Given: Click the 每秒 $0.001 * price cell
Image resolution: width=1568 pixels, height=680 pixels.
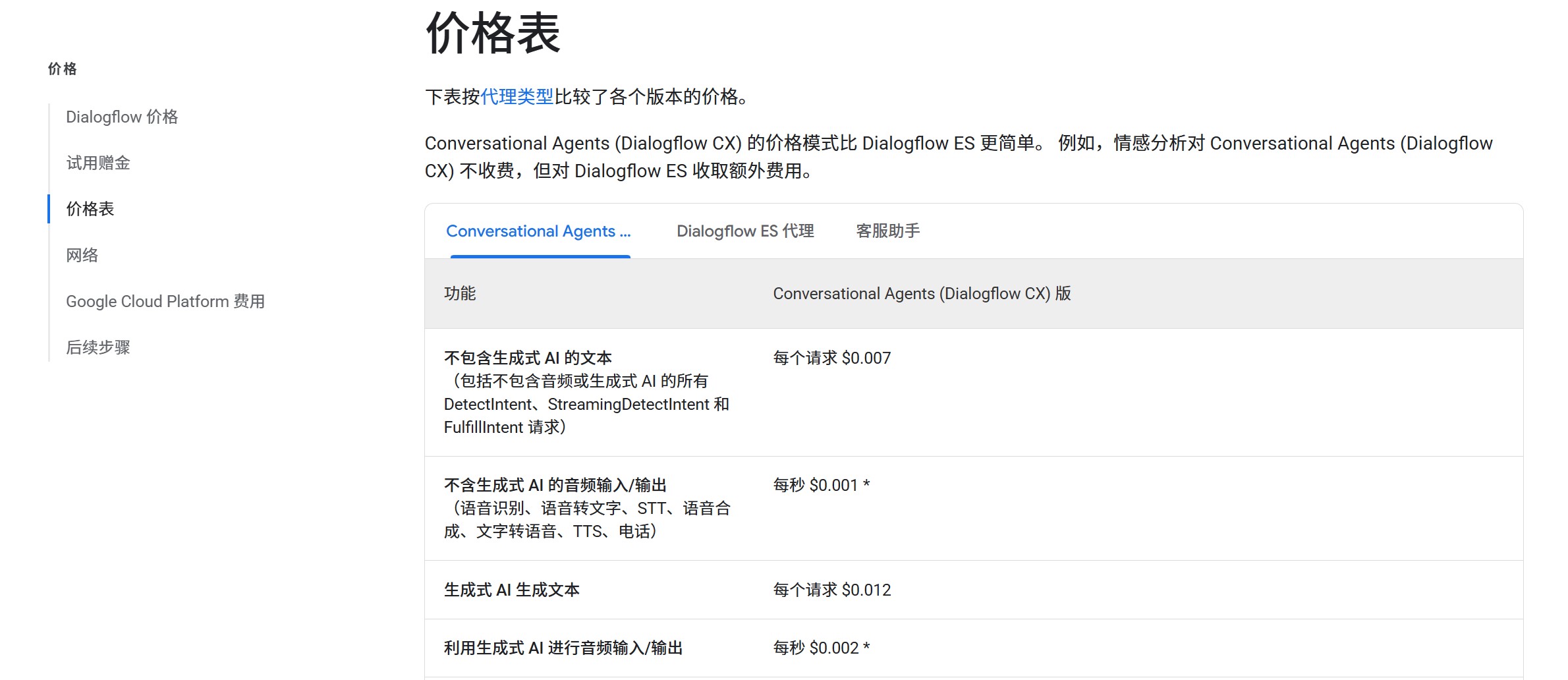Looking at the screenshot, I should pyautogui.click(x=821, y=486).
